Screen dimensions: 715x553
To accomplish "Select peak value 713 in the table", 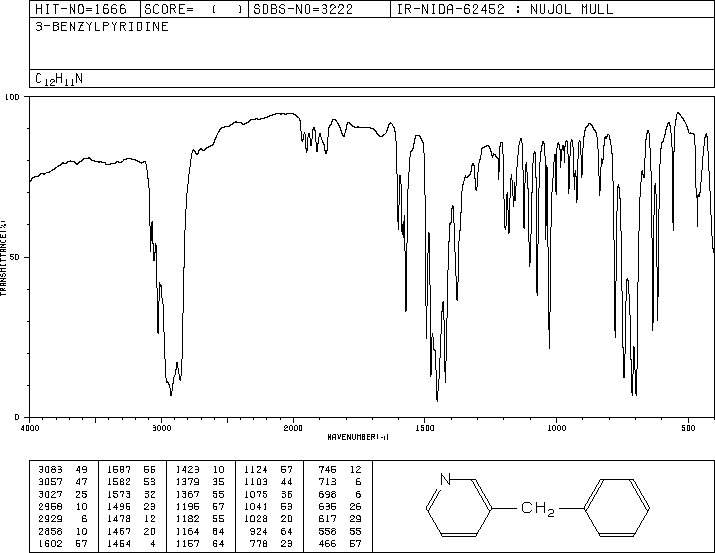I will click(x=327, y=482).
